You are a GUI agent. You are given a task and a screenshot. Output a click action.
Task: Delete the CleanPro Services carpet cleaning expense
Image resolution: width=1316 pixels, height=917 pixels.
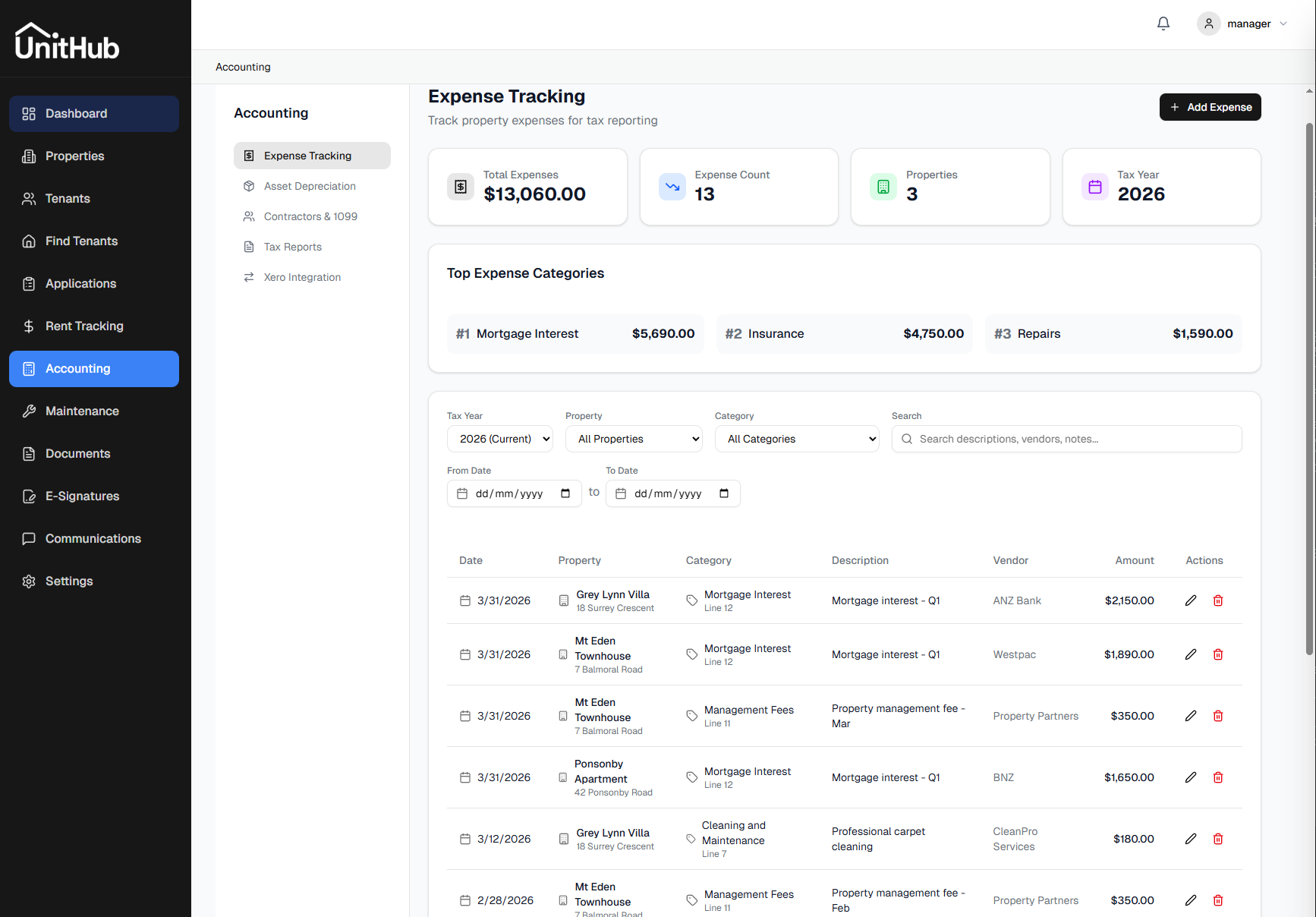(1218, 839)
